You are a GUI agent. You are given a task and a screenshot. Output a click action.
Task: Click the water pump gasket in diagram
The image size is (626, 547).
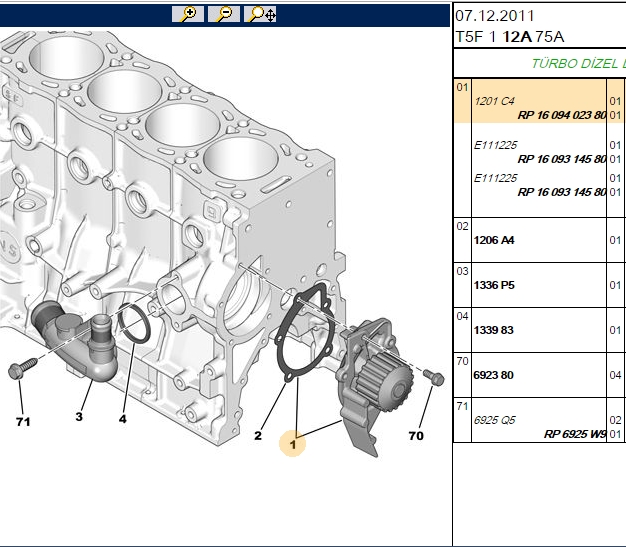point(305,331)
